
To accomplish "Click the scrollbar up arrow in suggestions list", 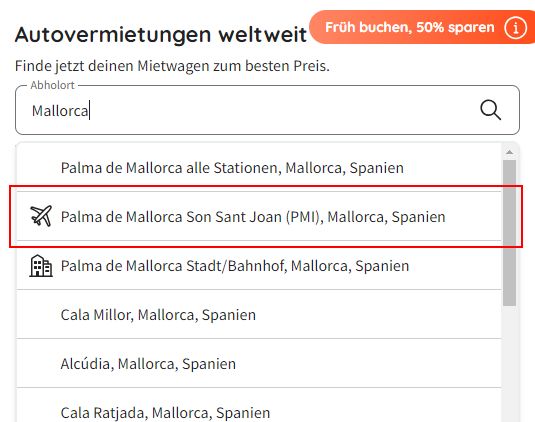I will 509,152.
